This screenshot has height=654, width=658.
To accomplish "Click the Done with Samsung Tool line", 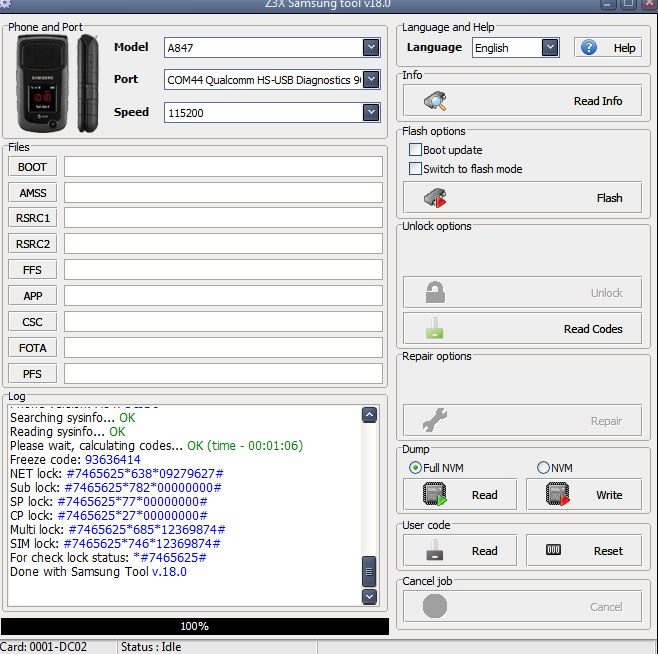I will pyautogui.click(x=99, y=572).
